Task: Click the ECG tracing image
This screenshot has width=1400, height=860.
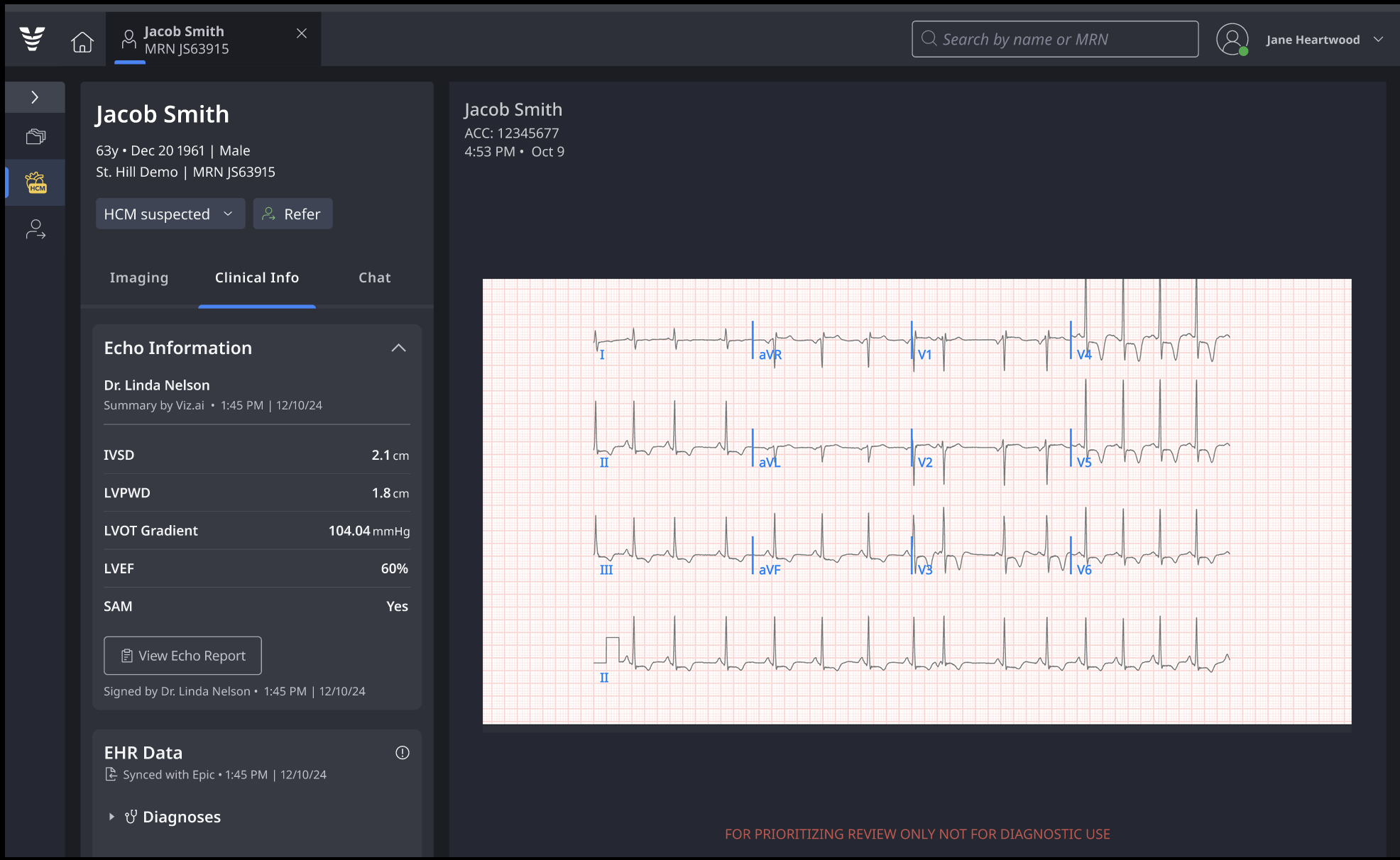Action: point(917,501)
